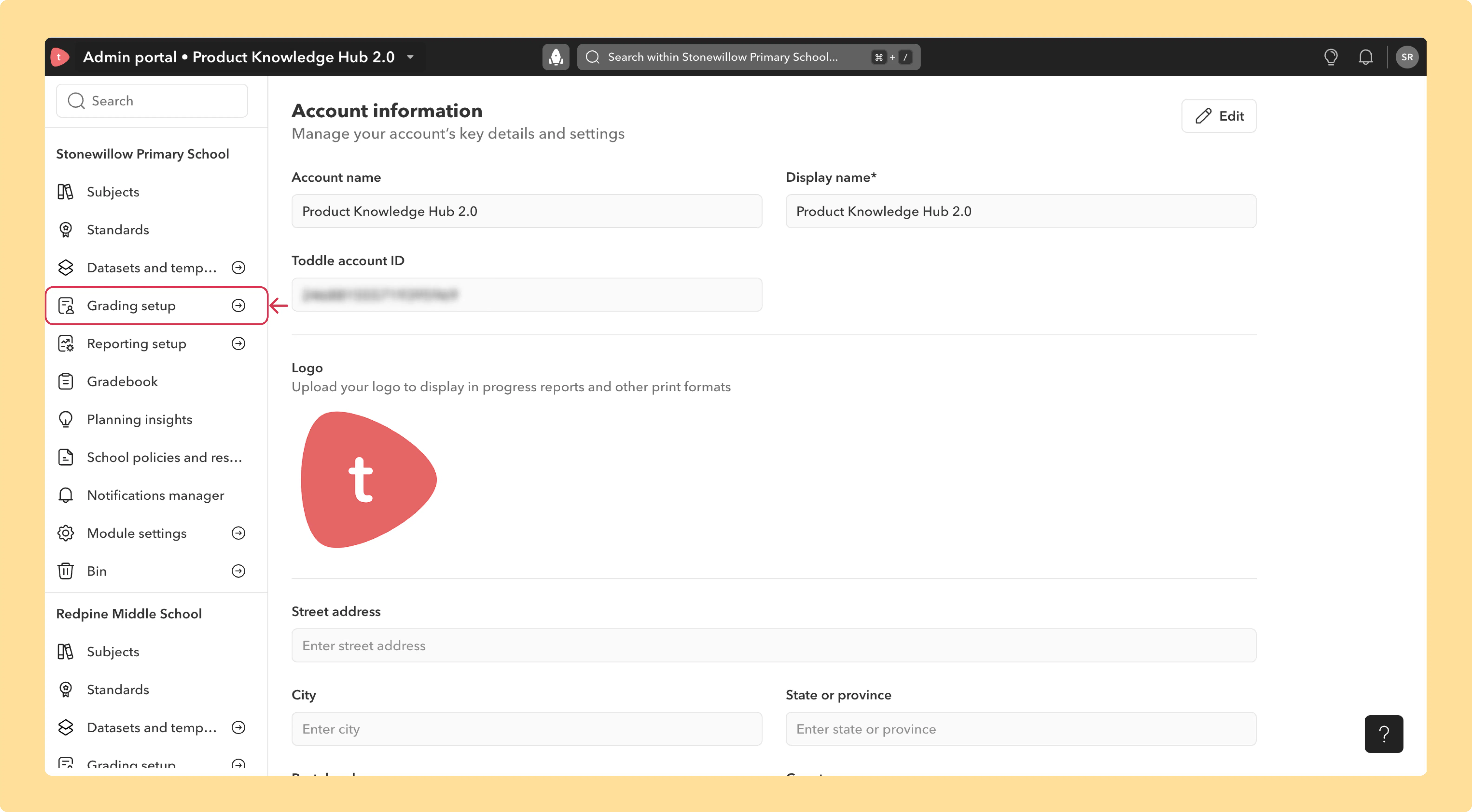The height and width of the screenshot is (812, 1472).
Task: Click the Enter state or province field
Action: (1021, 729)
